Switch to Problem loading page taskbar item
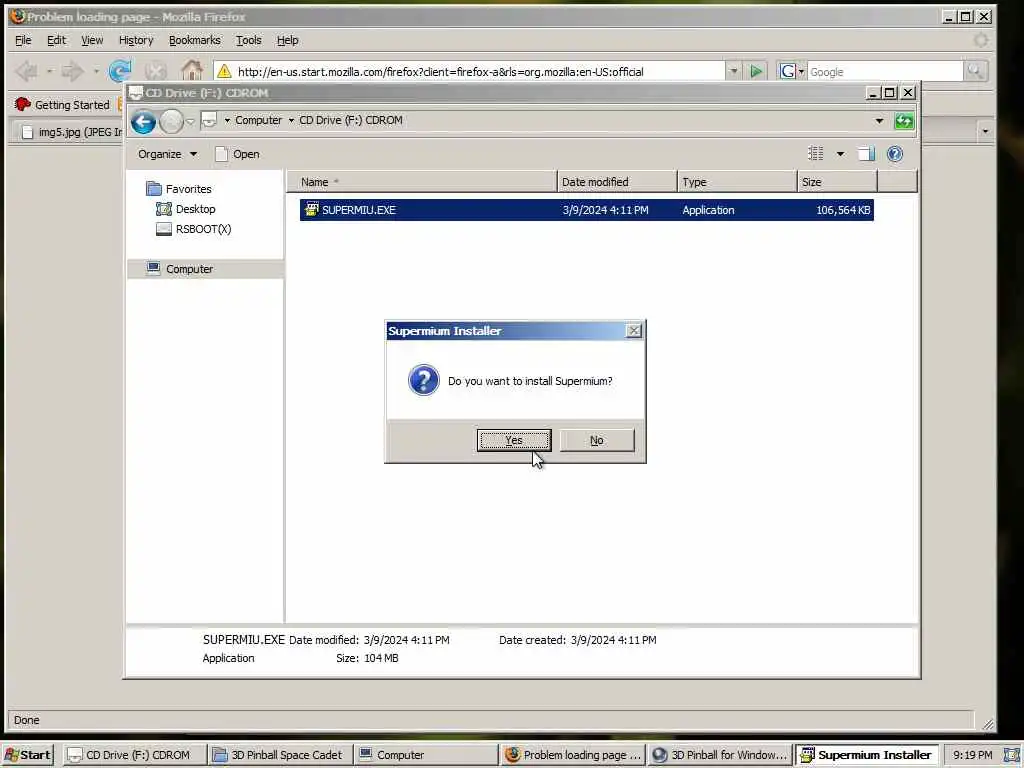The height and width of the screenshot is (768, 1024). pos(573,755)
